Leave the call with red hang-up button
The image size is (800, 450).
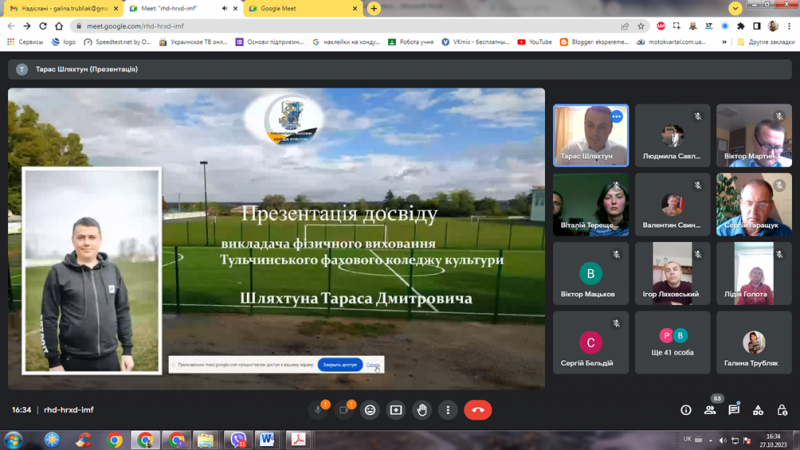coord(478,410)
